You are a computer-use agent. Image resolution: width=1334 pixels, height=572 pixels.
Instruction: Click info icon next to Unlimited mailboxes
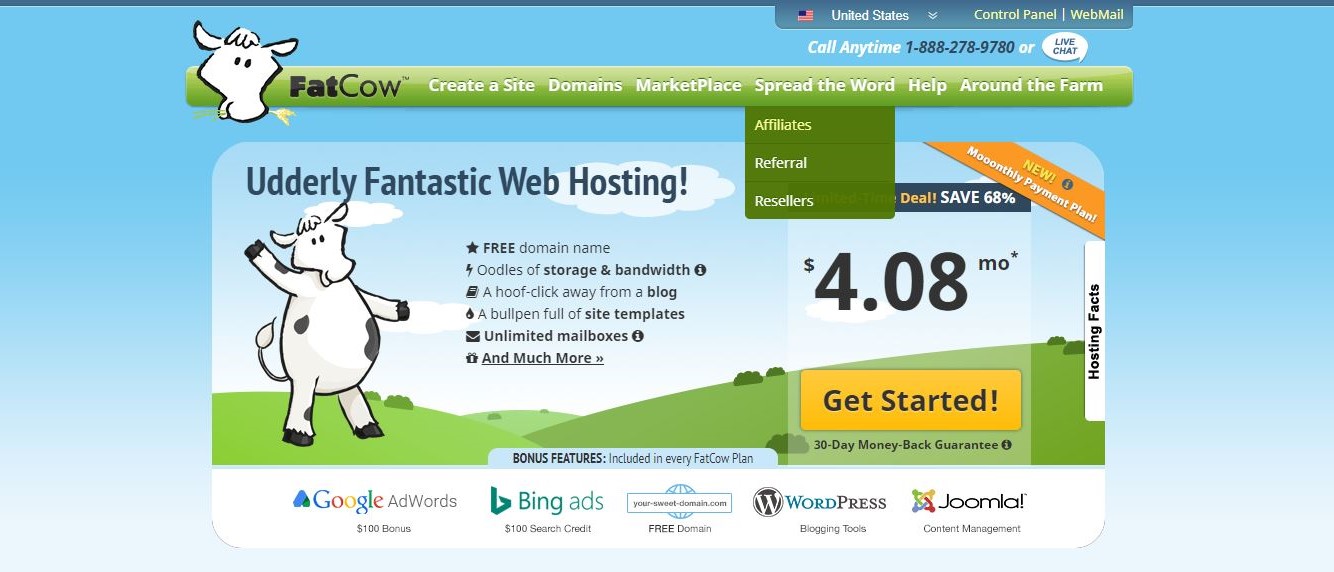[637, 336]
